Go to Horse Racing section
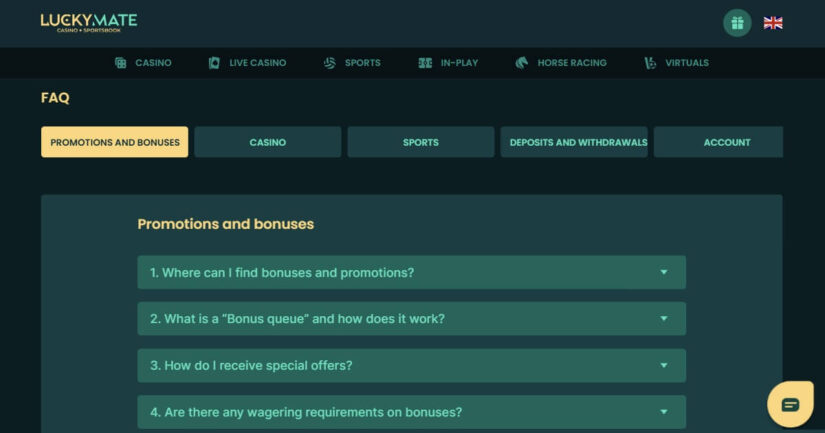825x433 pixels. [x=571, y=63]
